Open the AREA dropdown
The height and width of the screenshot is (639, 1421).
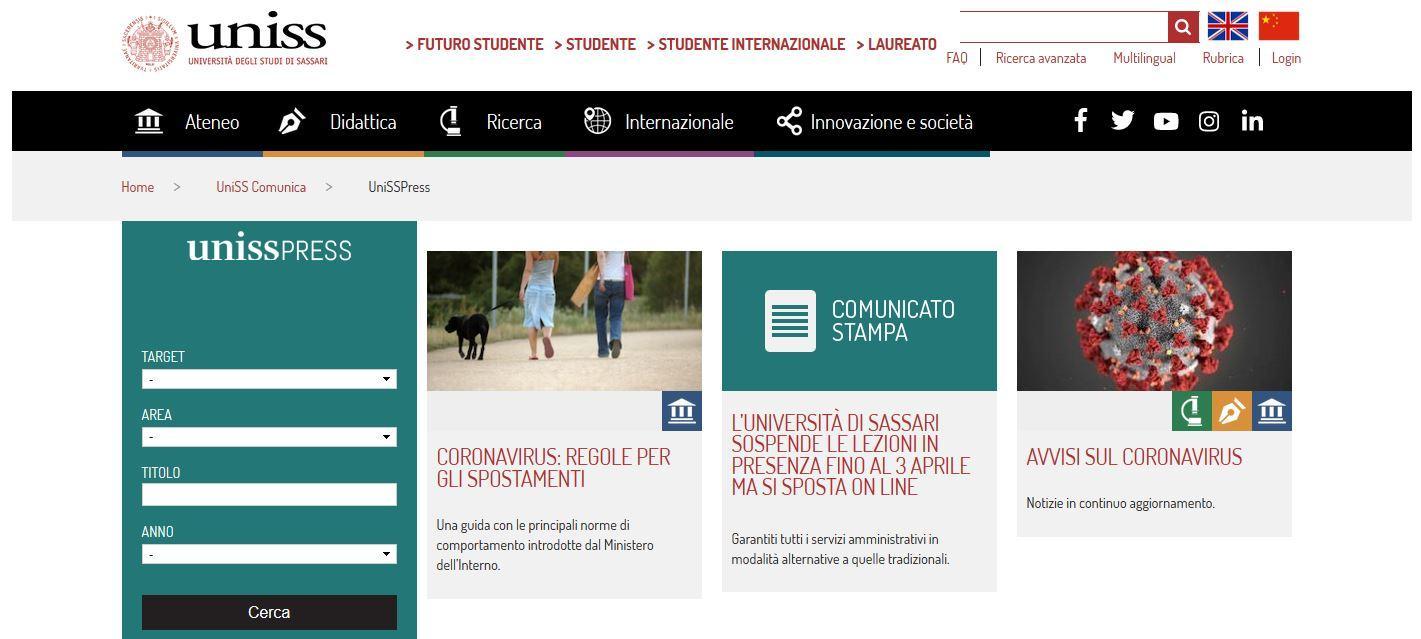[x=269, y=437]
